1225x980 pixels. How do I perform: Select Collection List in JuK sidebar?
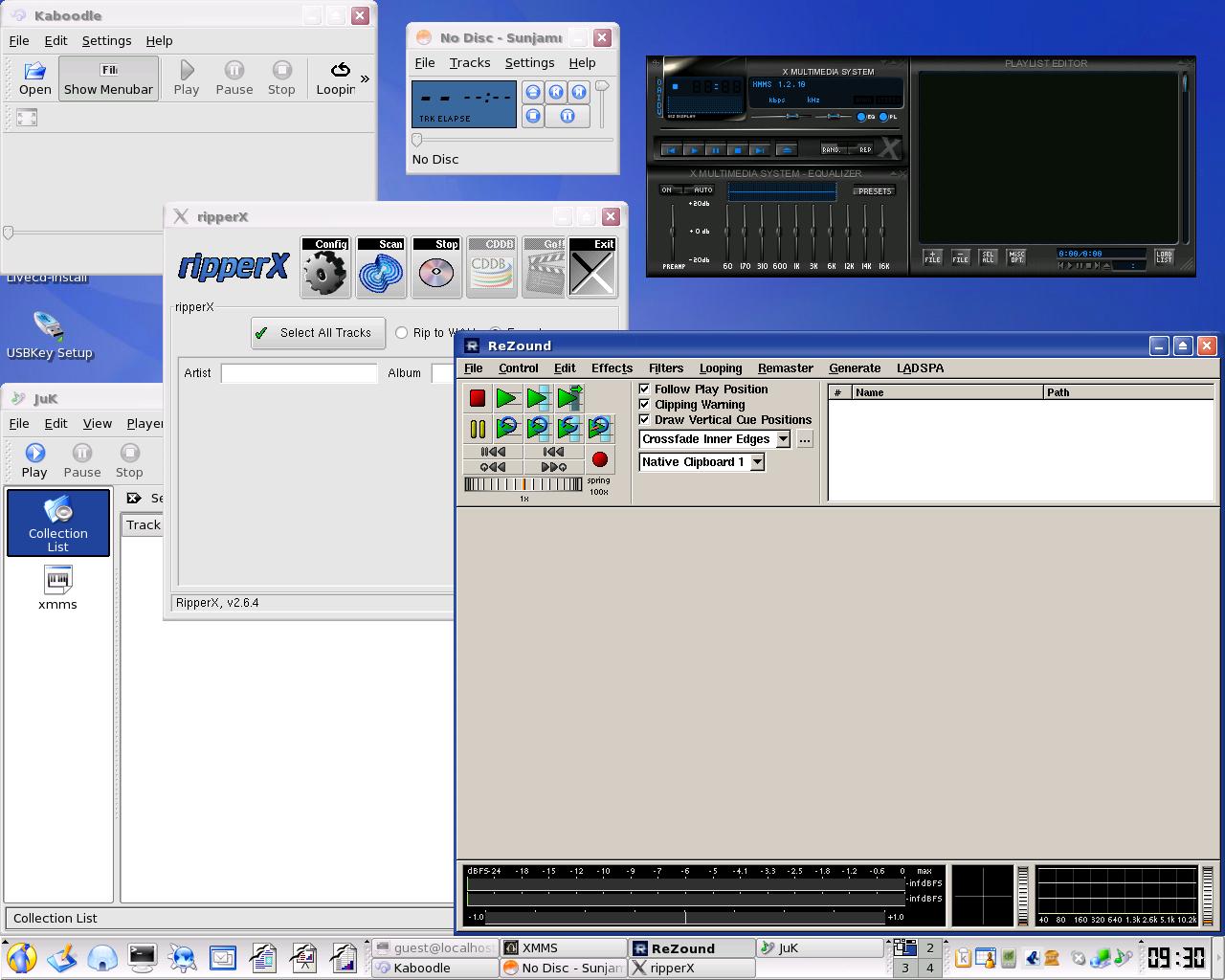click(x=58, y=523)
